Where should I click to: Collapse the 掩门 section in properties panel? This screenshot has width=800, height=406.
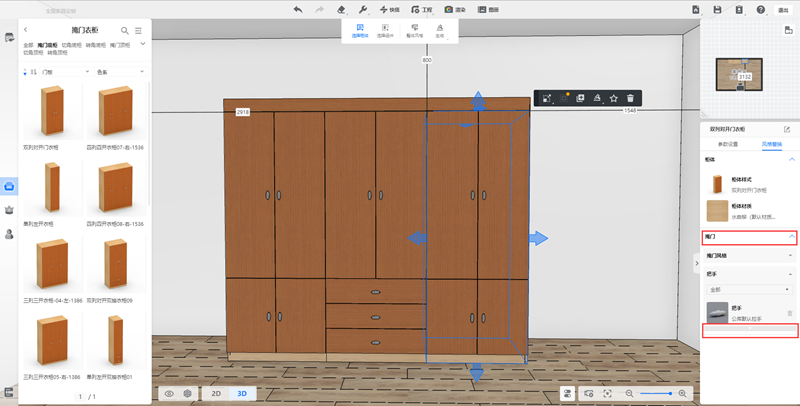[791, 237]
